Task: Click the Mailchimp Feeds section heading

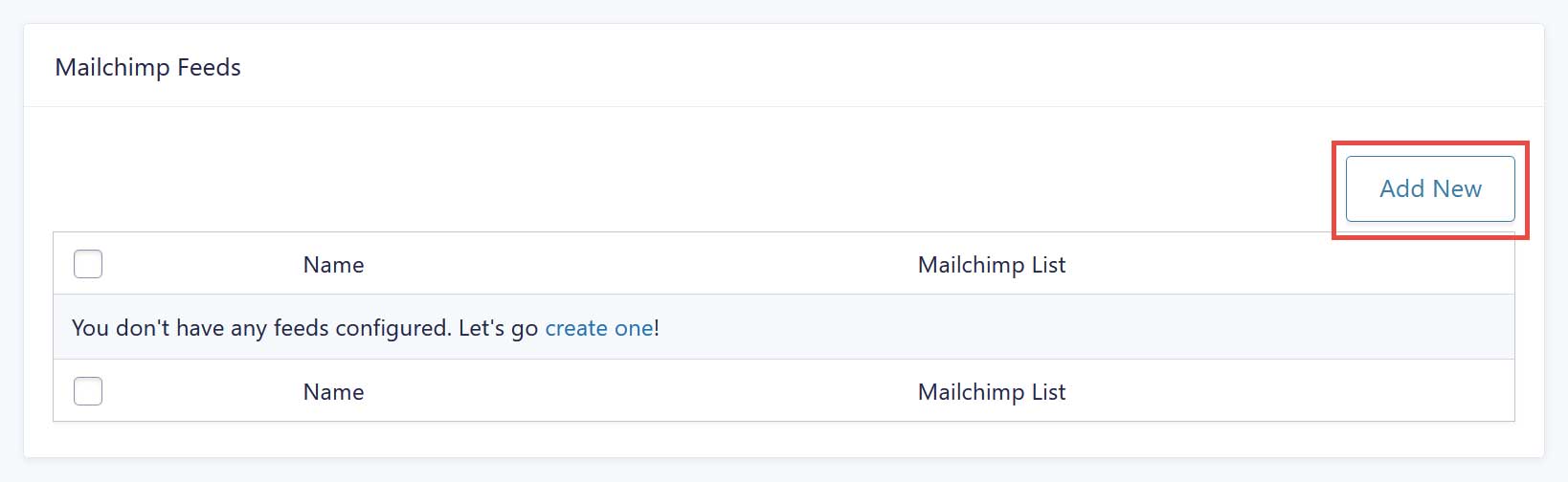Action: pos(148,68)
